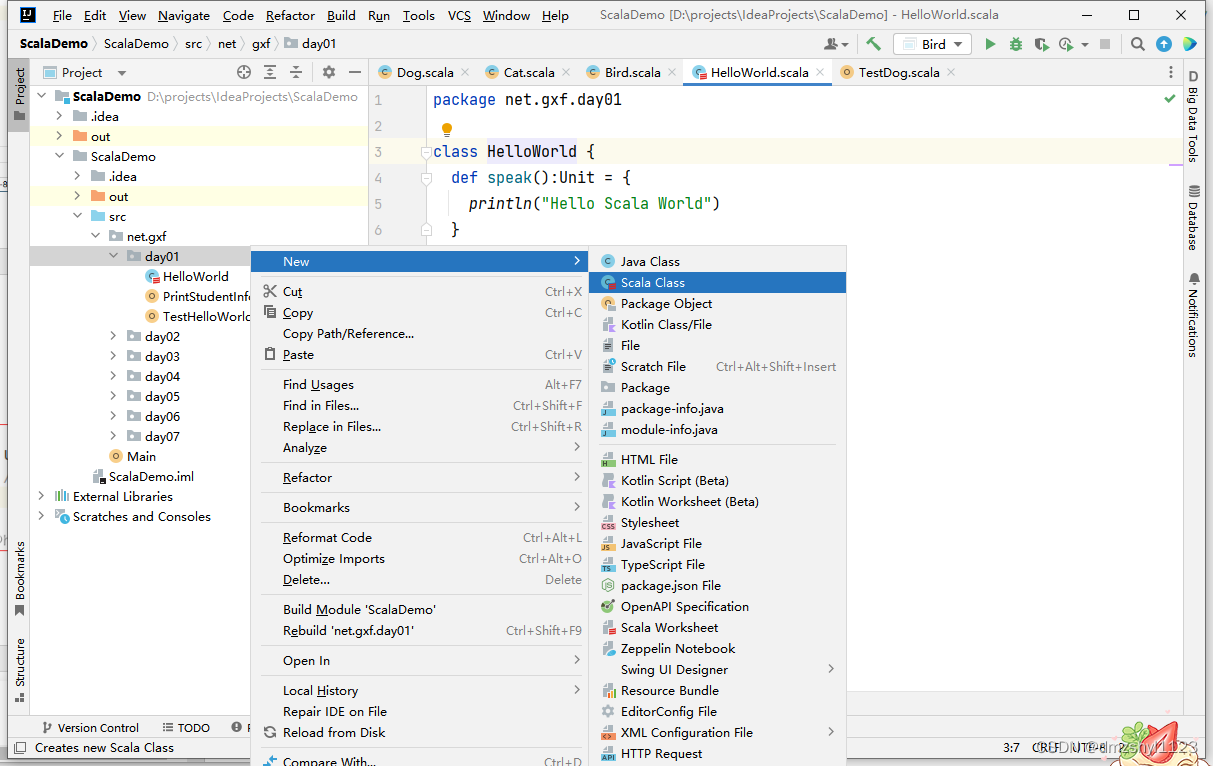Screen dimensions: 1213x766
Task: Expand Scratches and Consoles node
Action: (41, 516)
